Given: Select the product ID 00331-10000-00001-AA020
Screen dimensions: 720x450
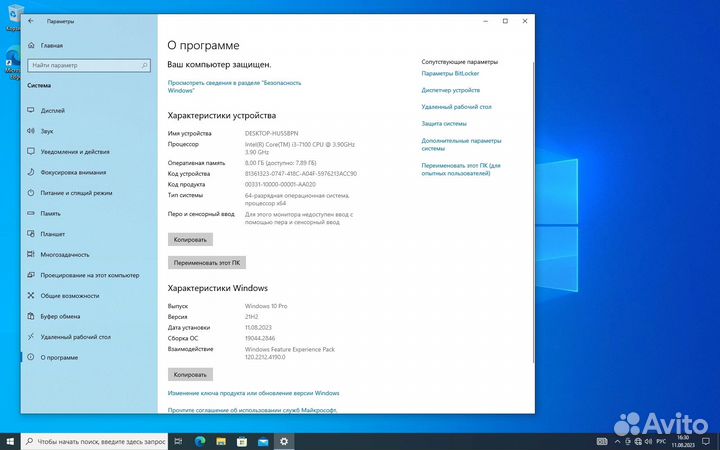Looking at the screenshot, I should coord(280,185).
